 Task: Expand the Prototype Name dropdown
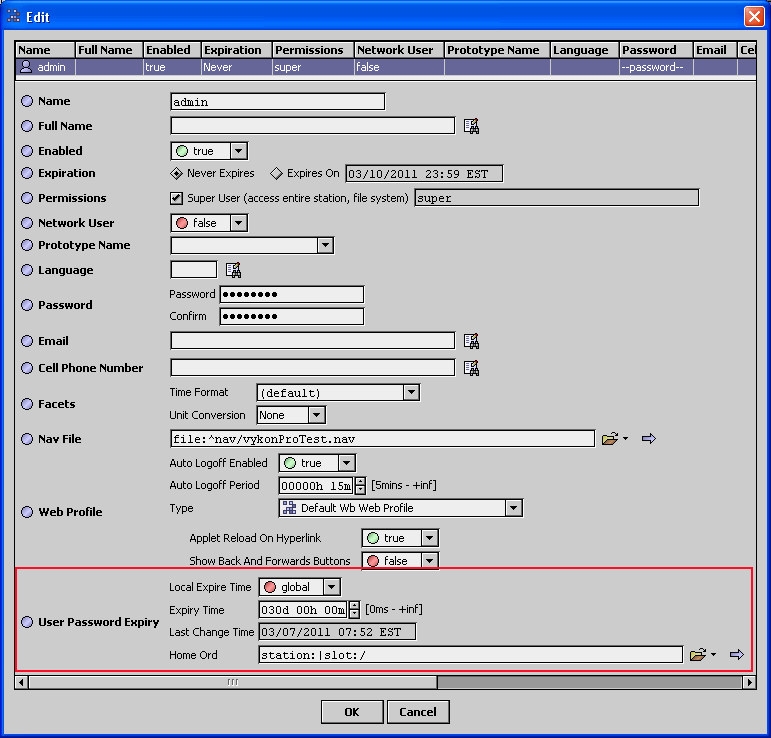coord(324,245)
